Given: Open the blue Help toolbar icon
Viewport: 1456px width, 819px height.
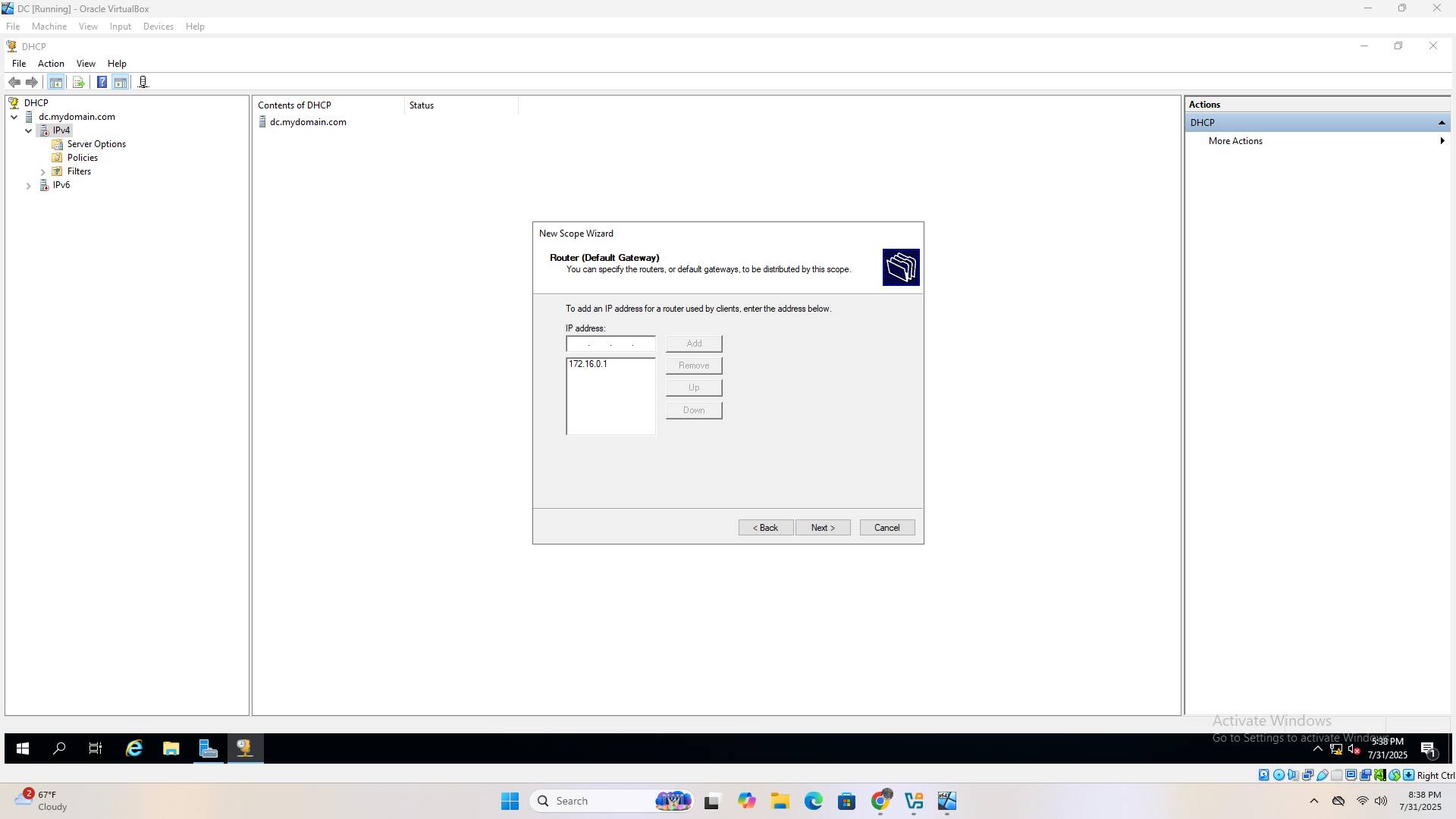Looking at the screenshot, I should pyautogui.click(x=102, y=82).
